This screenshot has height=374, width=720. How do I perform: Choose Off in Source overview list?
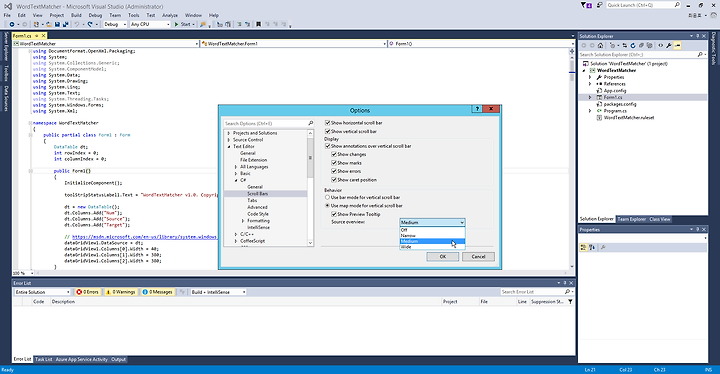click(x=432, y=230)
